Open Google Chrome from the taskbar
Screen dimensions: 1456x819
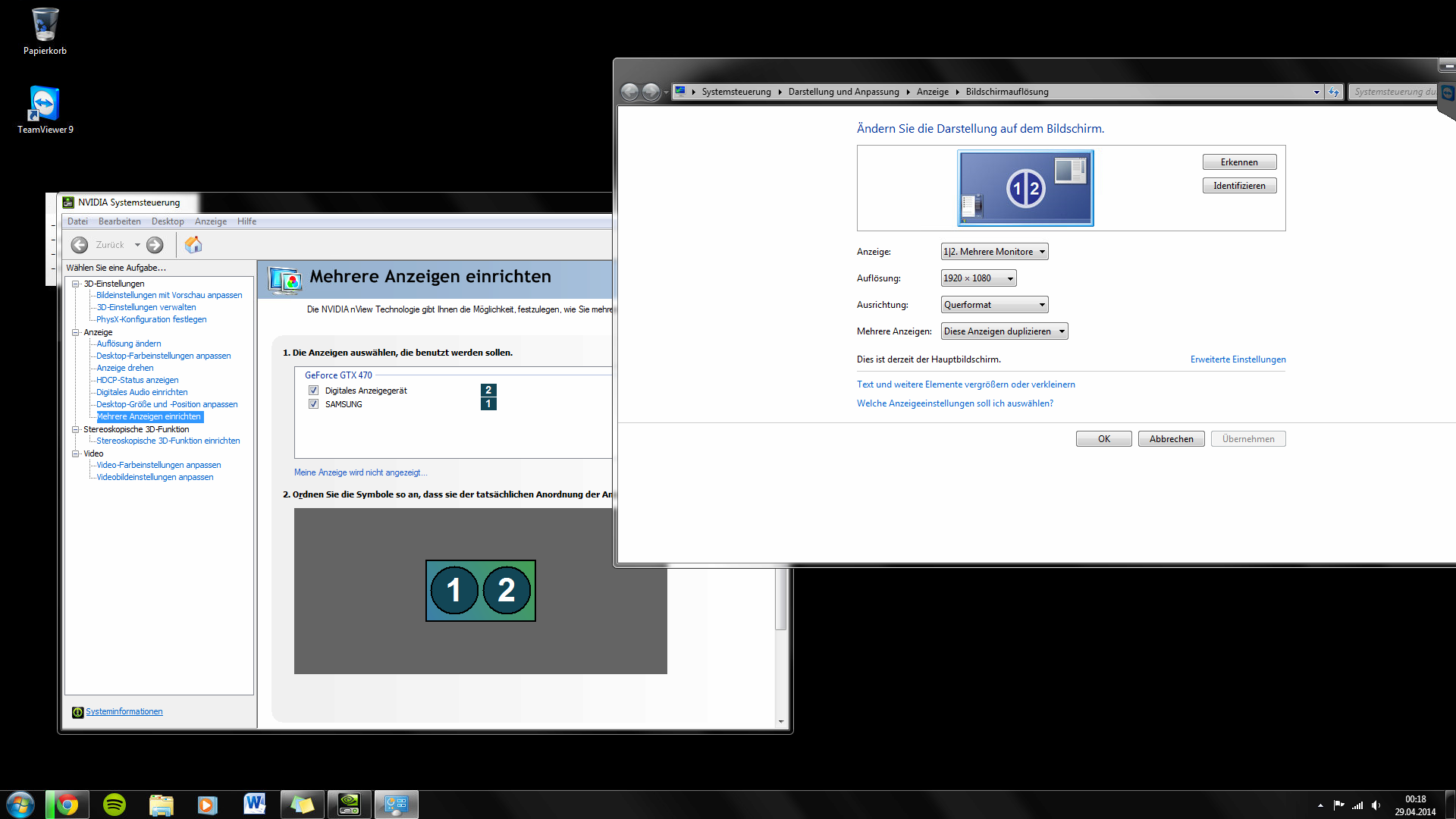point(68,805)
